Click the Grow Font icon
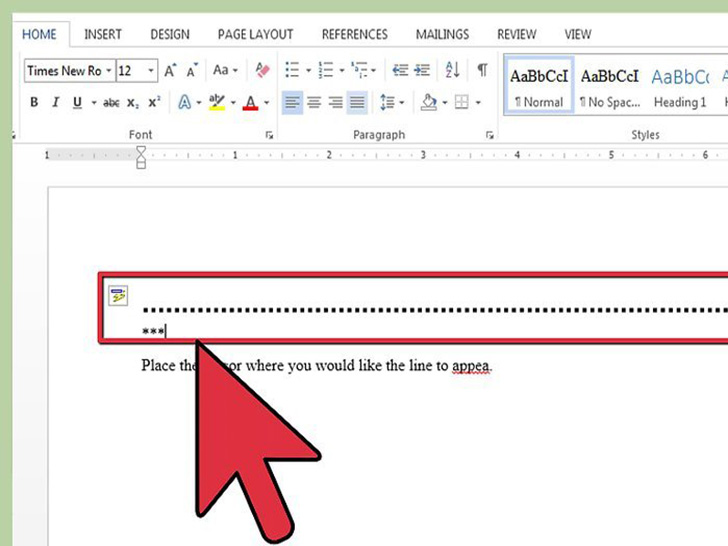The image size is (728, 546). point(170,71)
